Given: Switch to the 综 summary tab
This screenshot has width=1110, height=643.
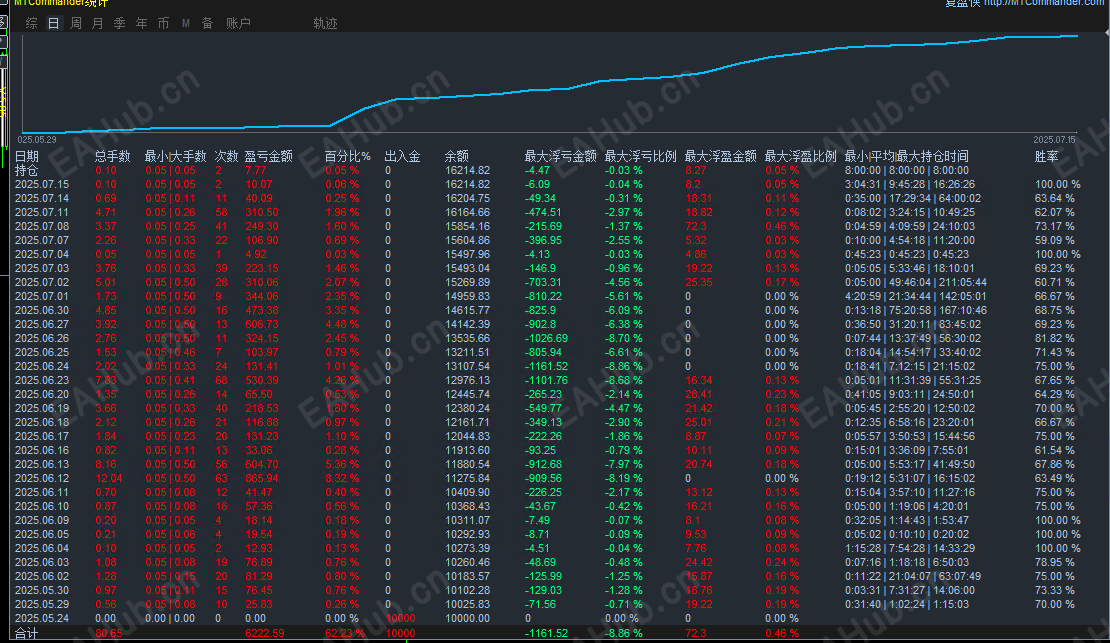Looking at the screenshot, I should (32, 23).
